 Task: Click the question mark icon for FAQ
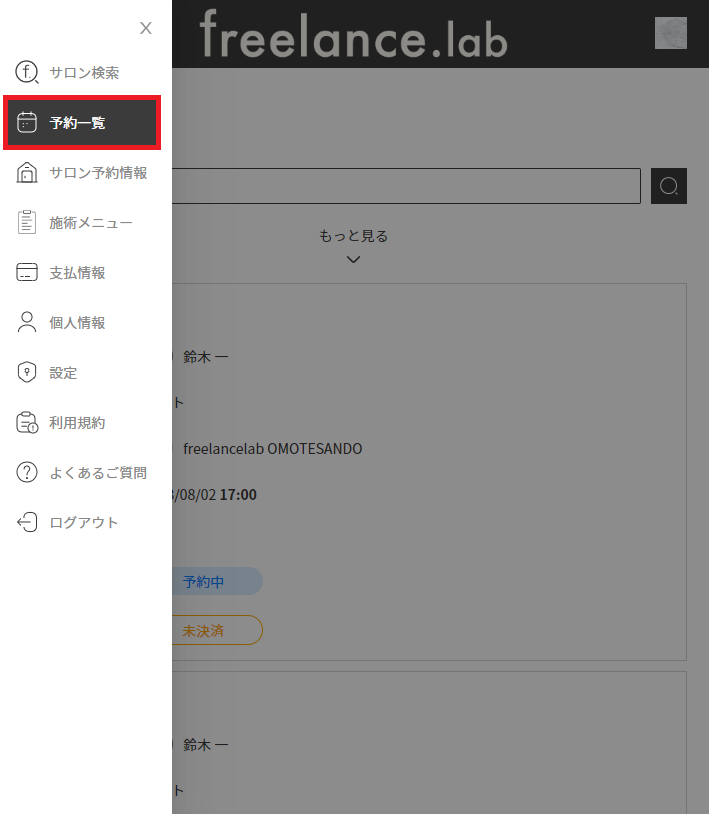[x=27, y=473]
